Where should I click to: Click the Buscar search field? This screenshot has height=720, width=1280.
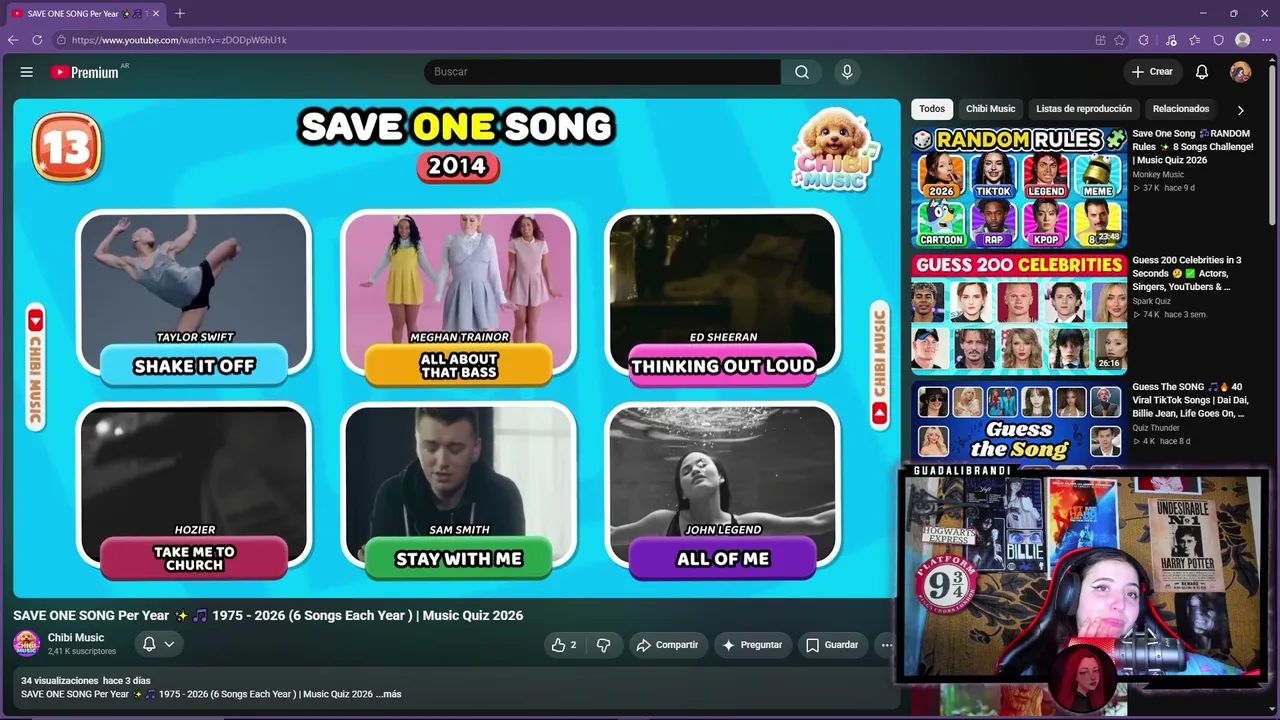(603, 72)
